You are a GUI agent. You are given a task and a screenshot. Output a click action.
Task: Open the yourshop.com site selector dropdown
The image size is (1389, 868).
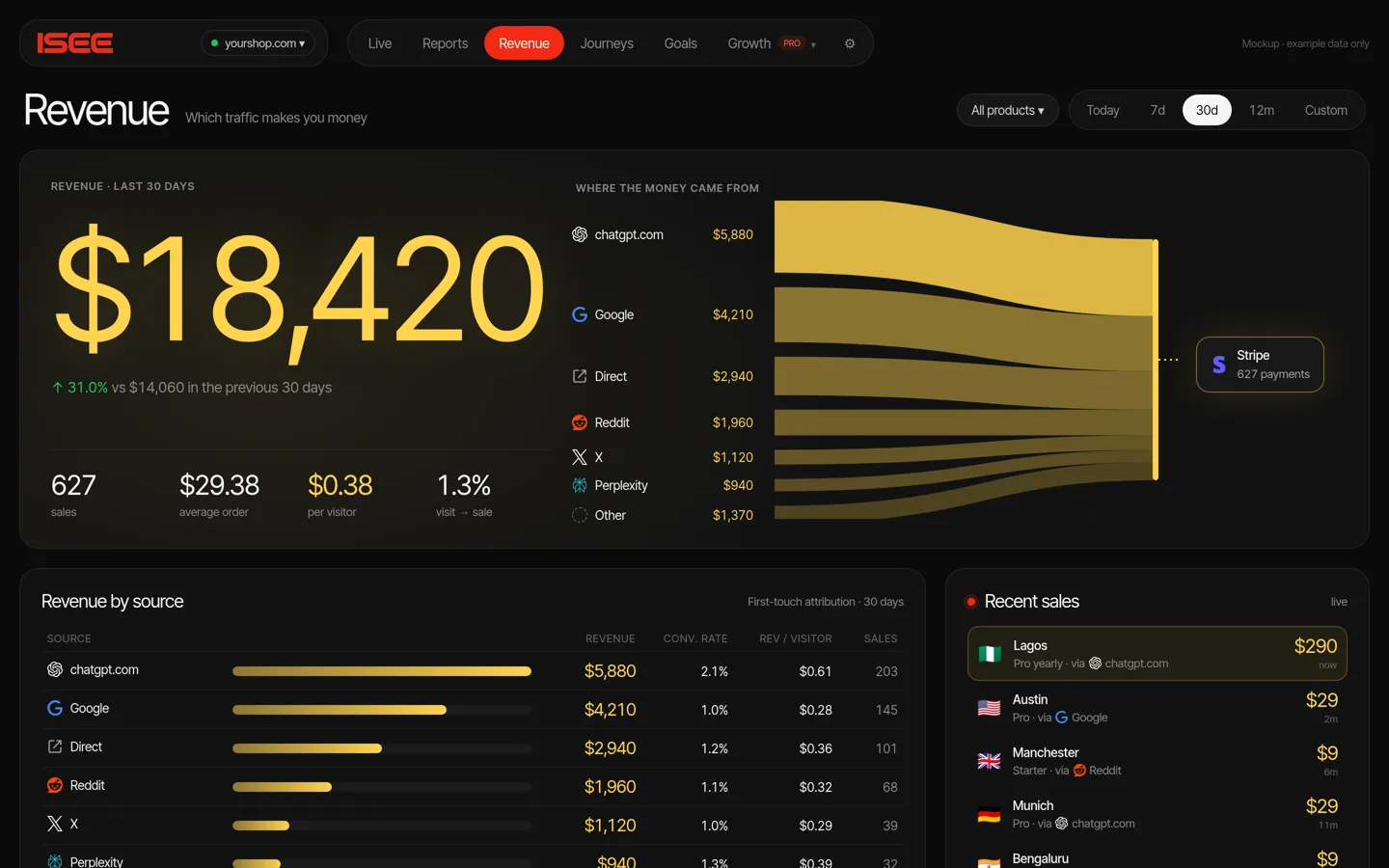258,43
